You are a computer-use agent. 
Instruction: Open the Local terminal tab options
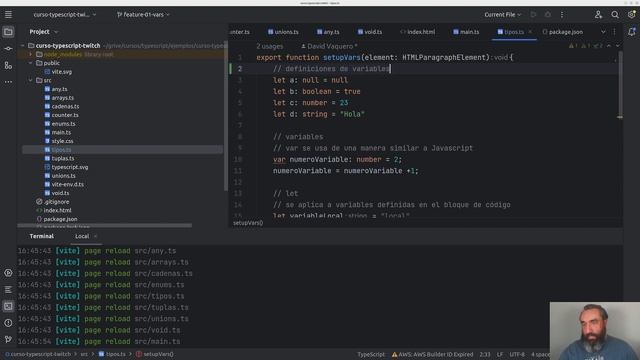tap(96, 236)
